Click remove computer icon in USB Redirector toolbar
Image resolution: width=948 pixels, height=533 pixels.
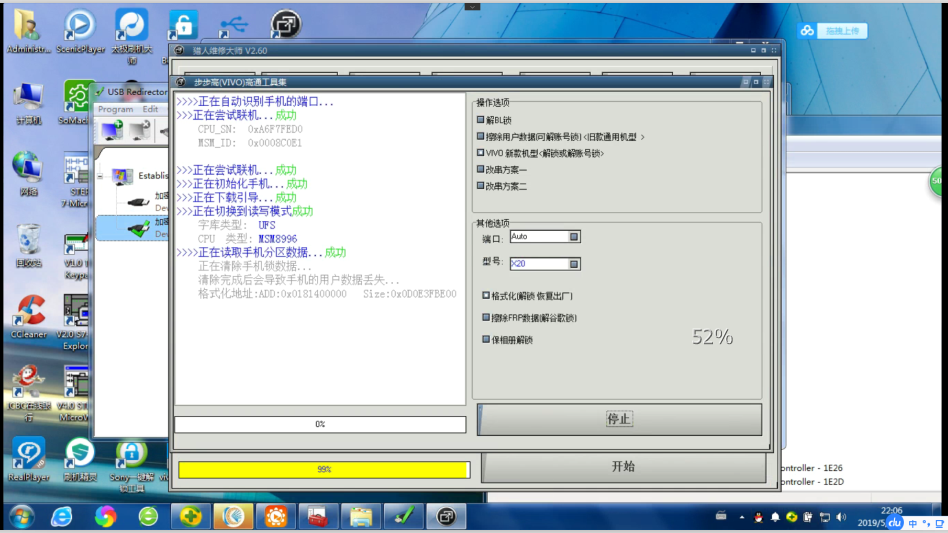[140, 130]
